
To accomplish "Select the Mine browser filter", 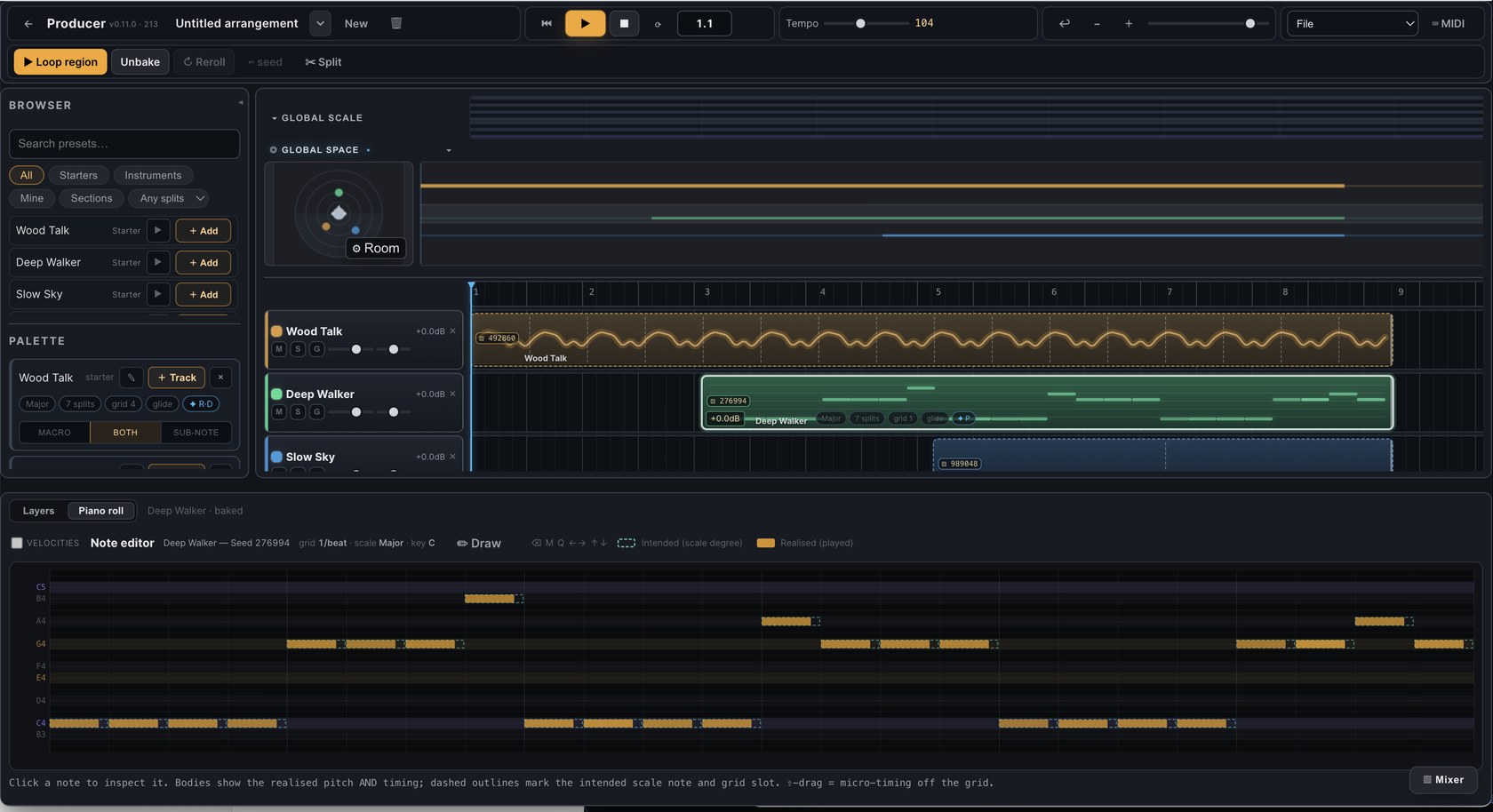I will coord(32,199).
